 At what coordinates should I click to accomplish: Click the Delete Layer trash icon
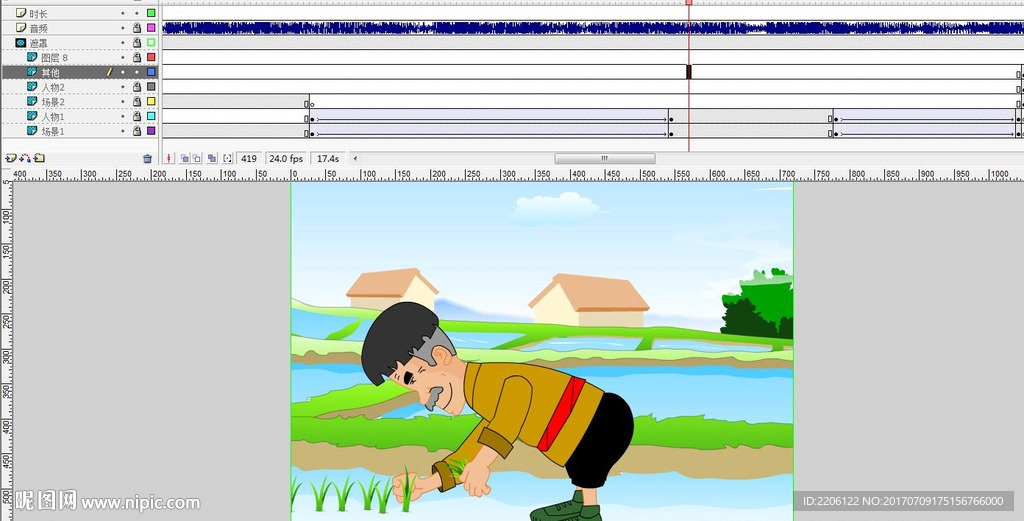click(148, 158)
